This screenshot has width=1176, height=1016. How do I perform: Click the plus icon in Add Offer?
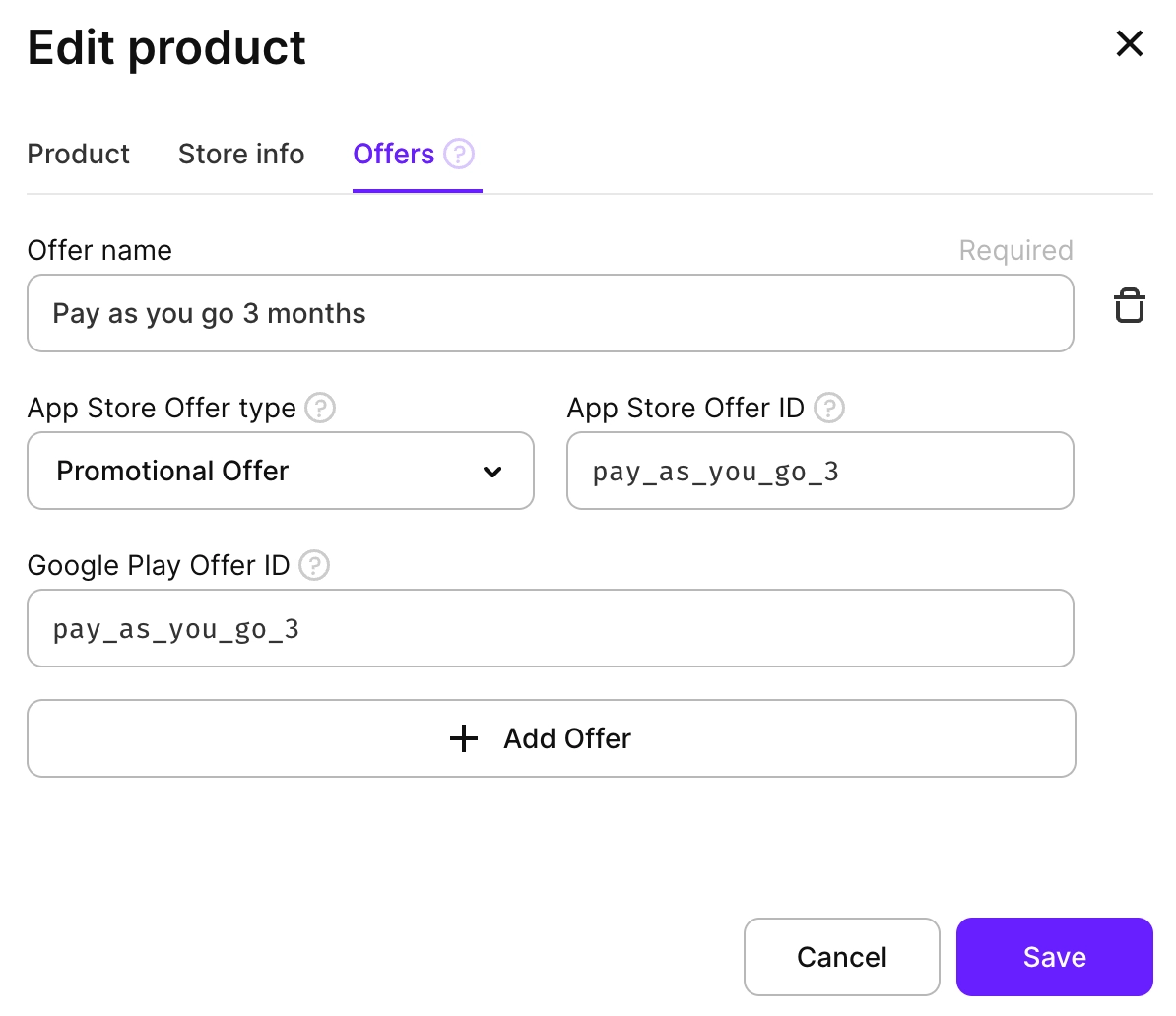pos(463,738)
